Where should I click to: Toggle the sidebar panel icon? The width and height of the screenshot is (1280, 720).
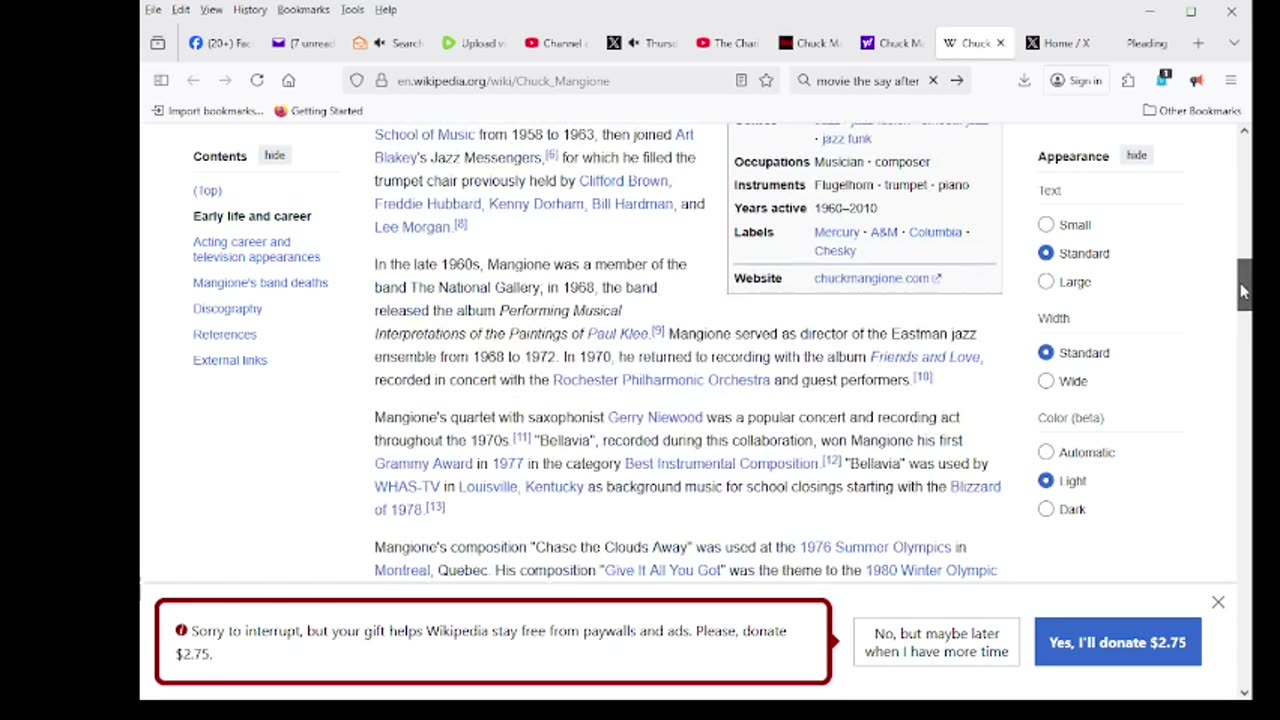tap(161, 80)
